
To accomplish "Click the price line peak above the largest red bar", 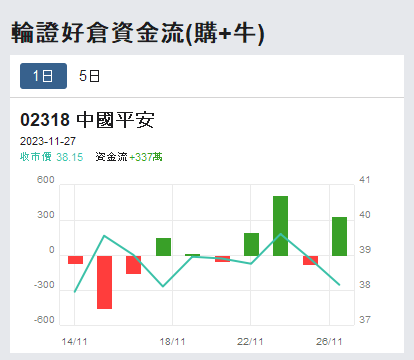I will coord(104,236).
